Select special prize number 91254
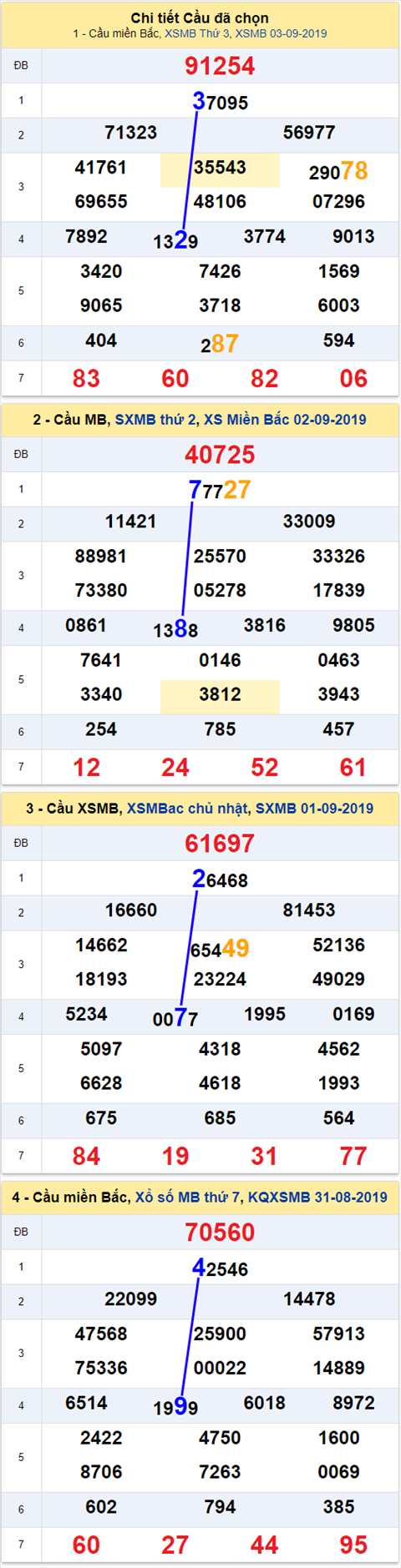The width and height of the screenshot is (401, 1568). [x=220, y=66]
